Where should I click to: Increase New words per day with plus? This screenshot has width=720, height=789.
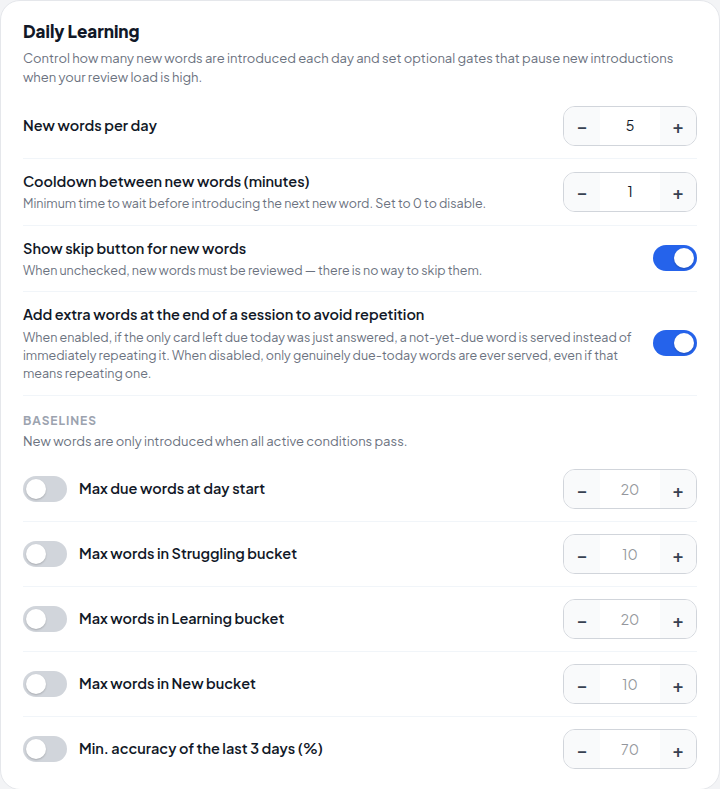coord(678,126)
